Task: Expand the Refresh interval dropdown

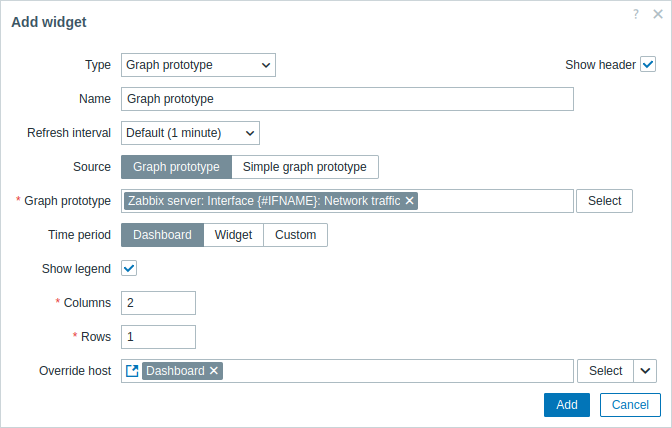Action: pos(190,133)
